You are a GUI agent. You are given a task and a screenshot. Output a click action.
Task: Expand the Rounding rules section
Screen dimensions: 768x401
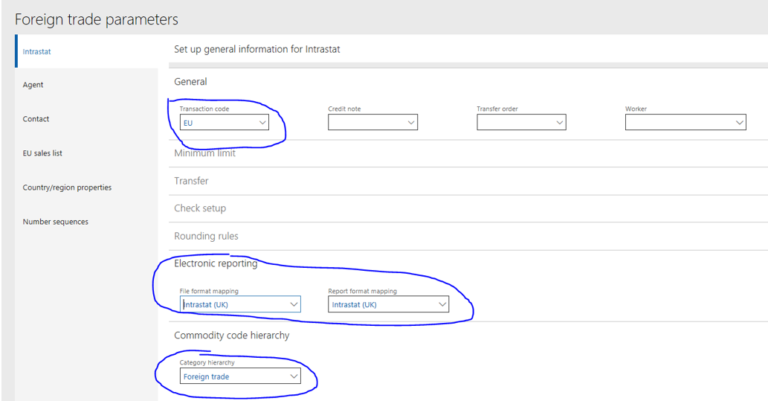[206, 236]
